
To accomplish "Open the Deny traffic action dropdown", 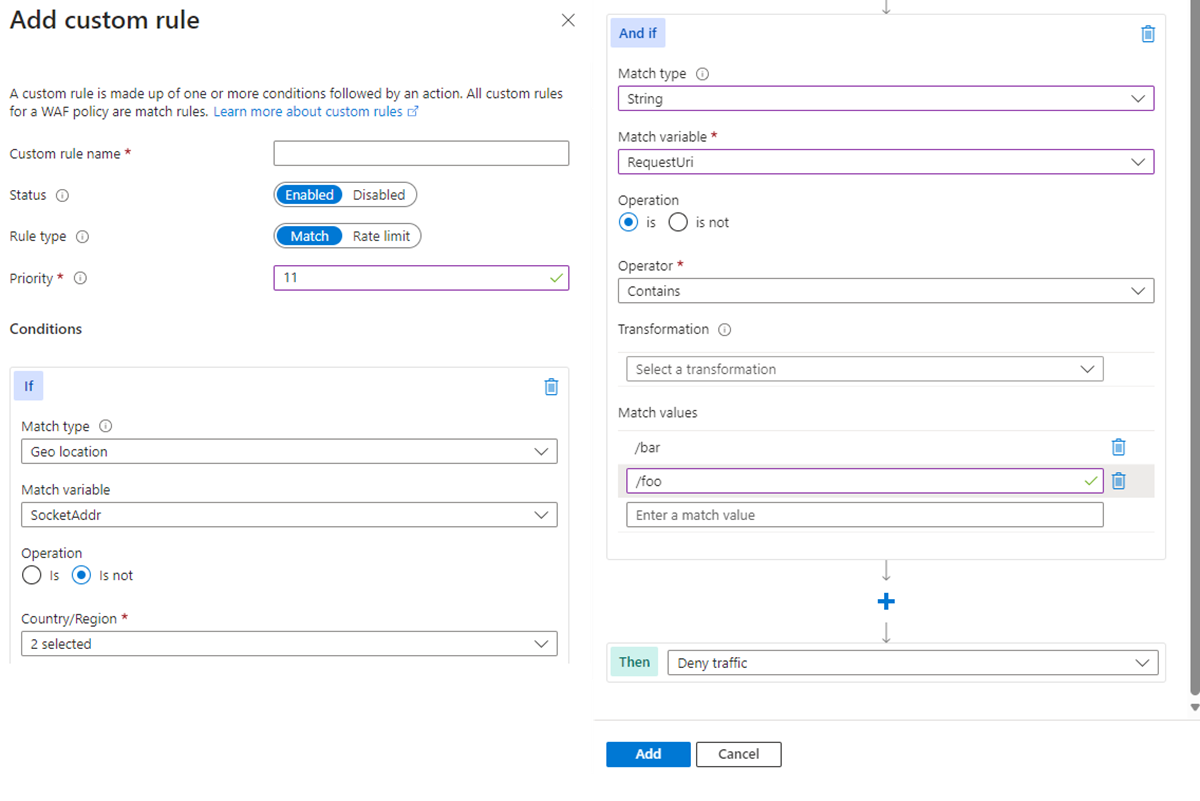I will pos(912,663).
